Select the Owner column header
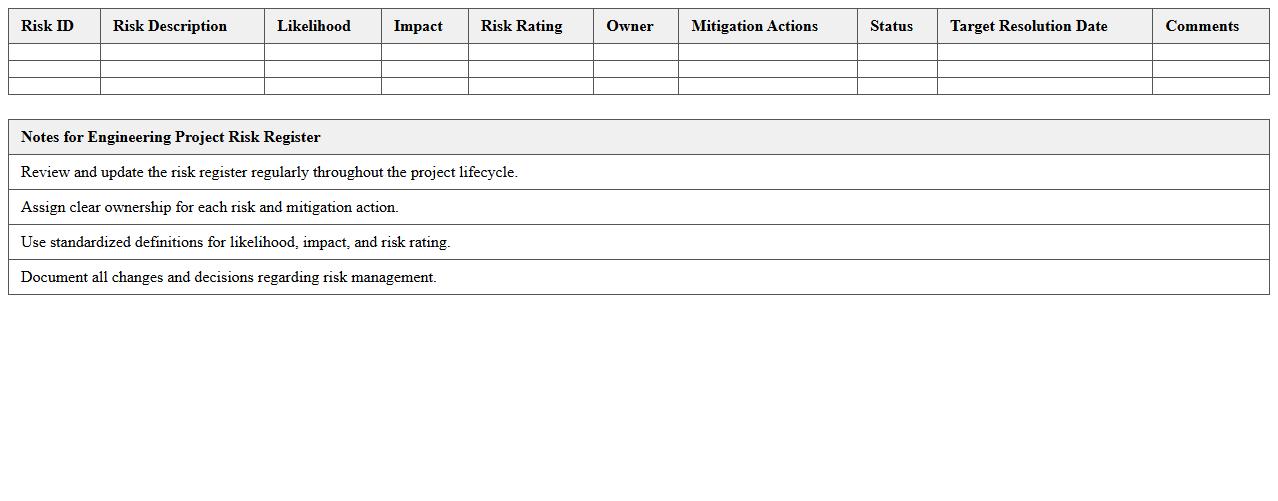1278x501 pixels. click(x=630, y=26)
